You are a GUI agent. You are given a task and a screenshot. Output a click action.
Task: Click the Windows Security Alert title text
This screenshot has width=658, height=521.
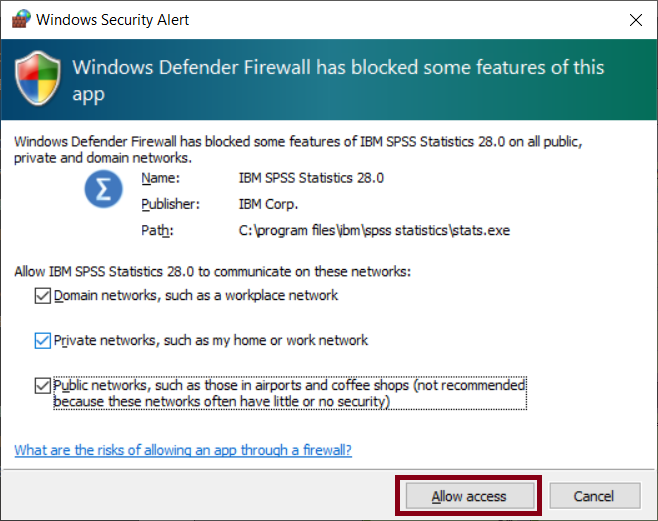coord(113,20)
